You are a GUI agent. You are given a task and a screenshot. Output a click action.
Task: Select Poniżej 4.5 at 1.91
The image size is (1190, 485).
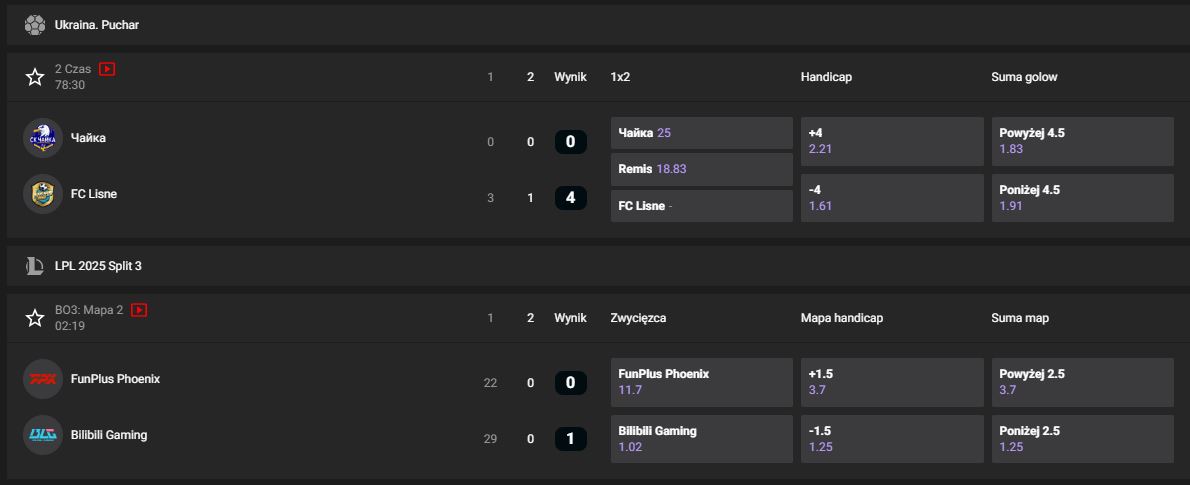tap(1083, 198)
